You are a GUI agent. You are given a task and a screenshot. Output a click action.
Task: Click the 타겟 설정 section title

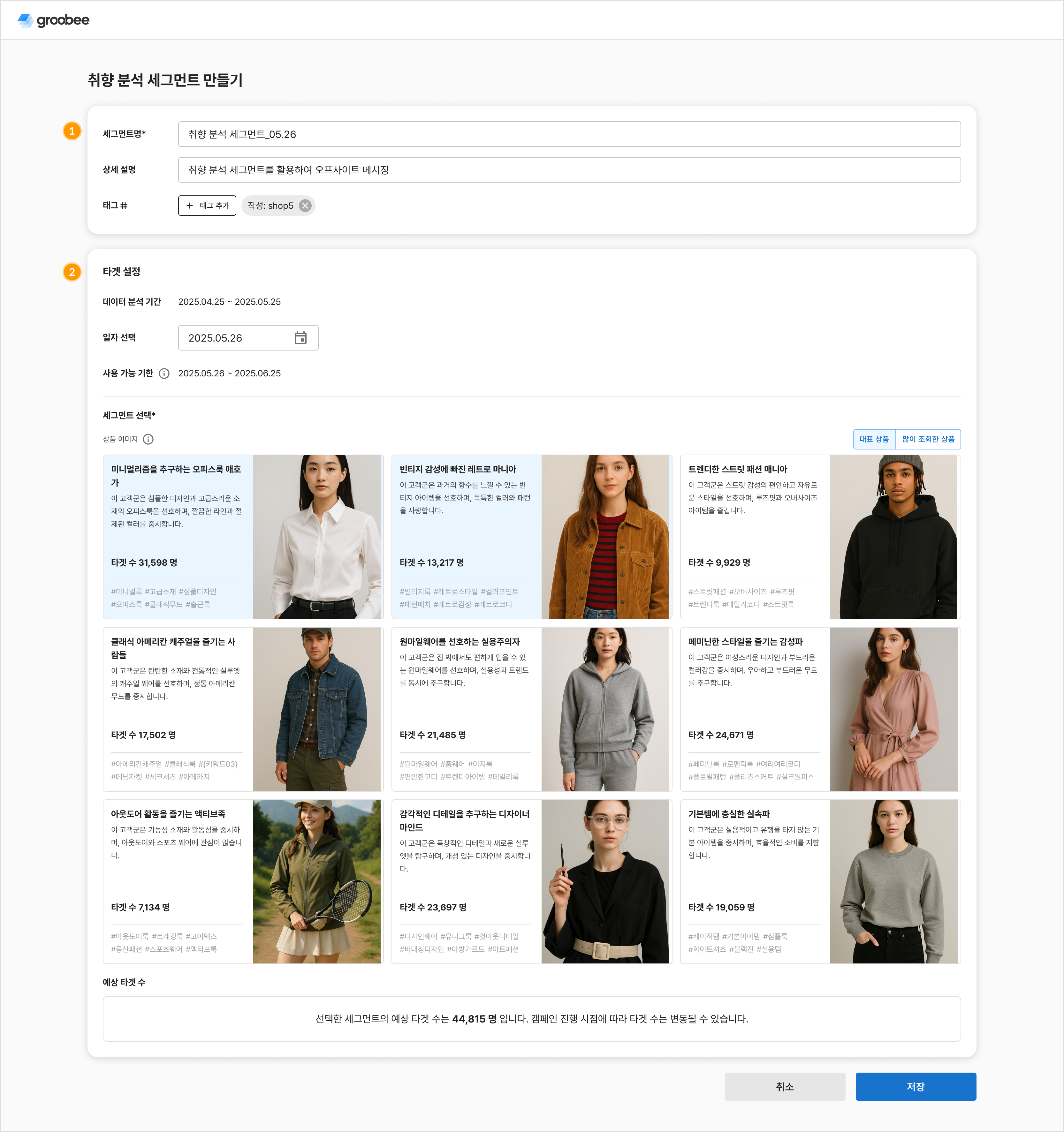121,272
